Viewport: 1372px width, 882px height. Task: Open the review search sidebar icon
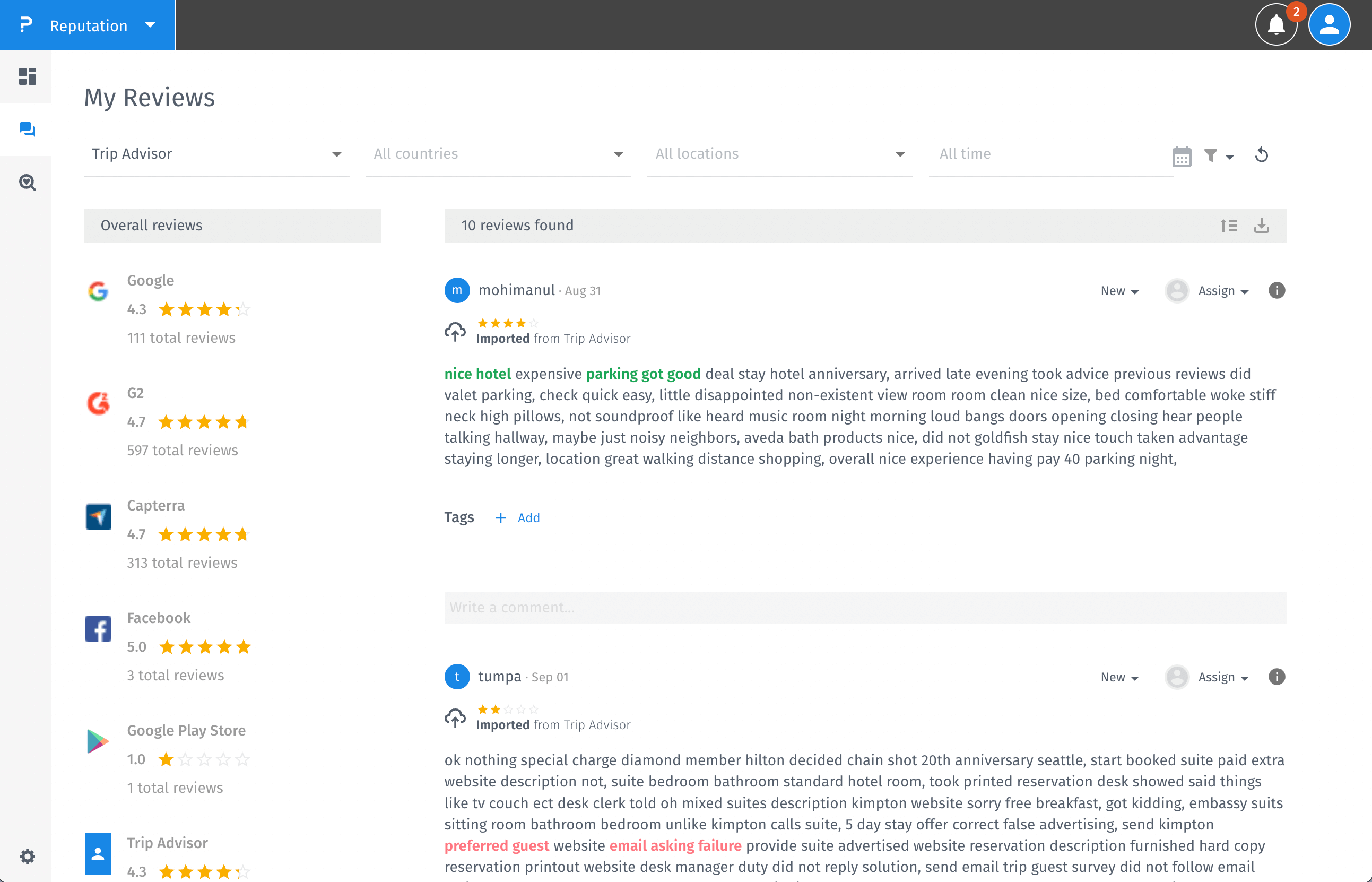point(27,183)
